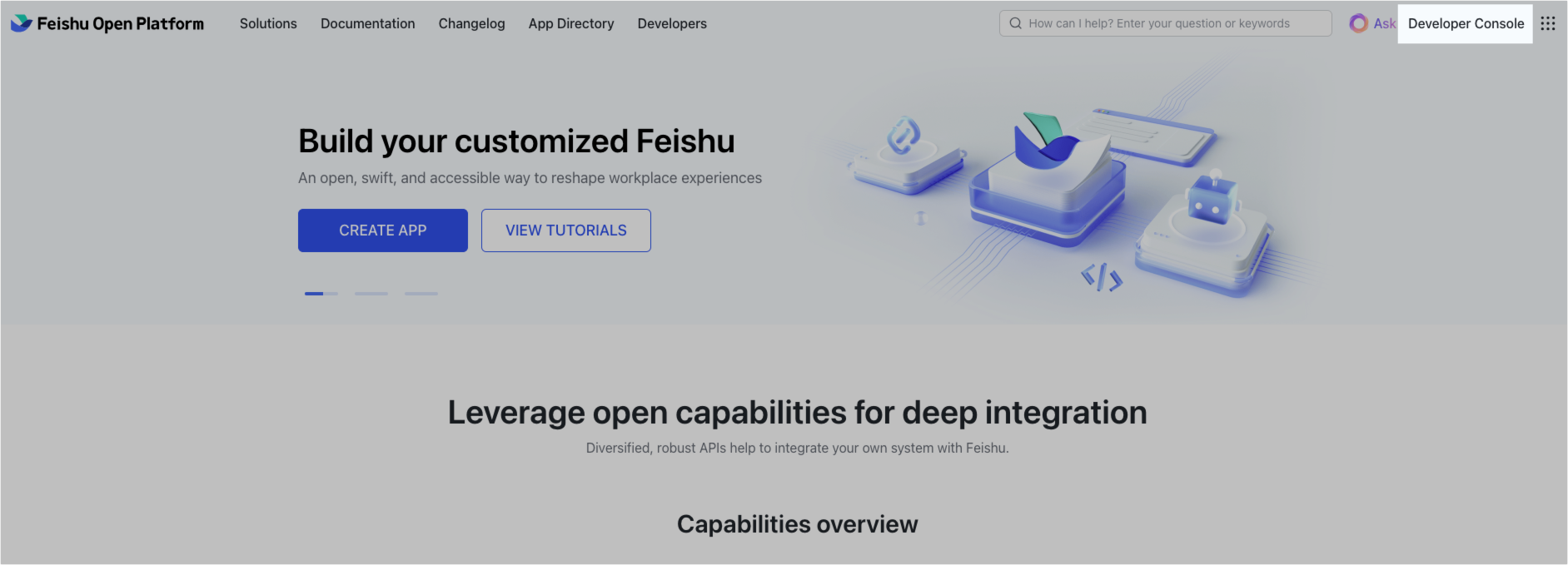Open the Documentation menu item
The width and height of the screenshot is (1568, 565).
[368, 23]
